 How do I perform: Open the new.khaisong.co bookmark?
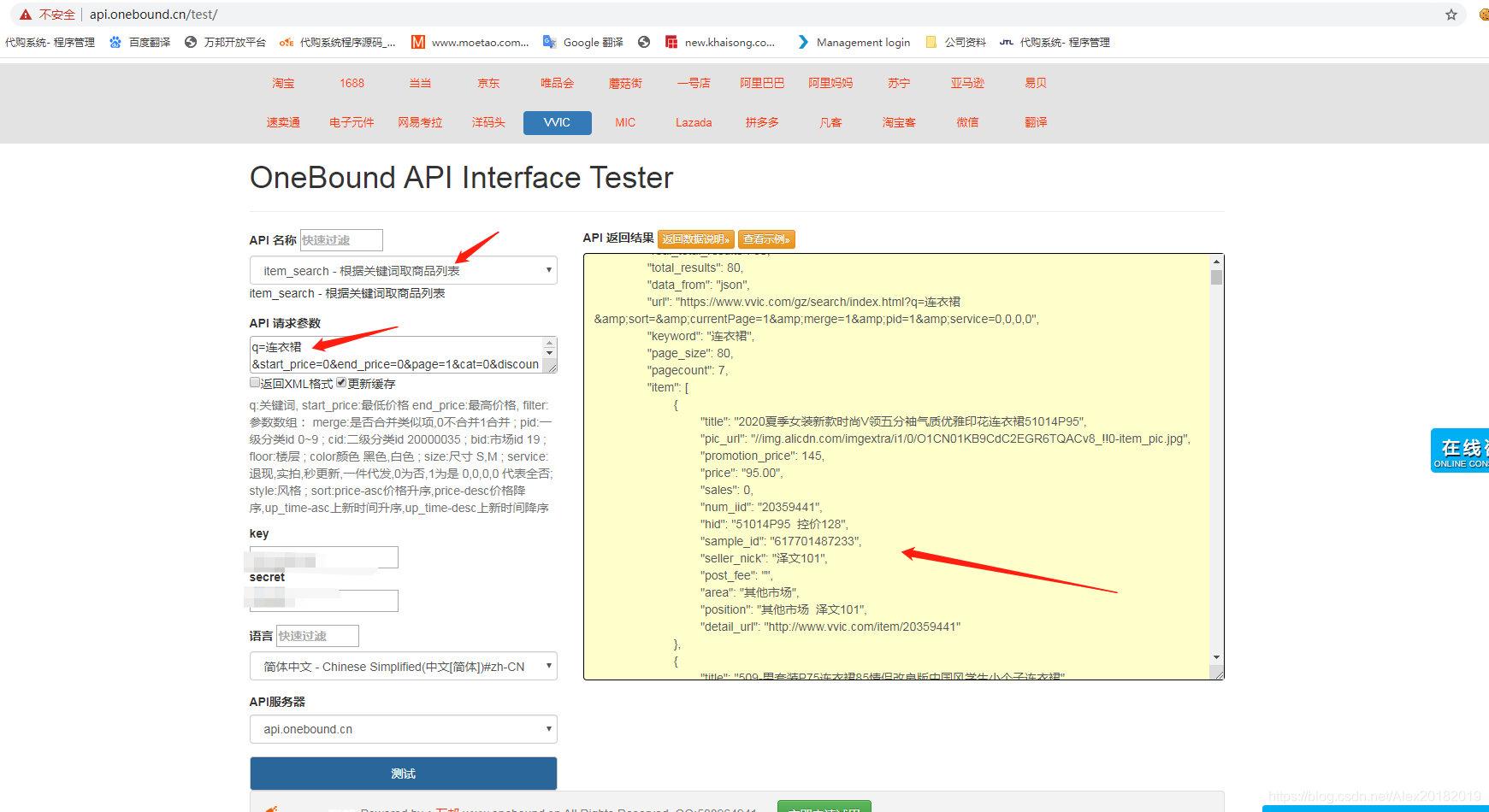(x=720, y=42)
